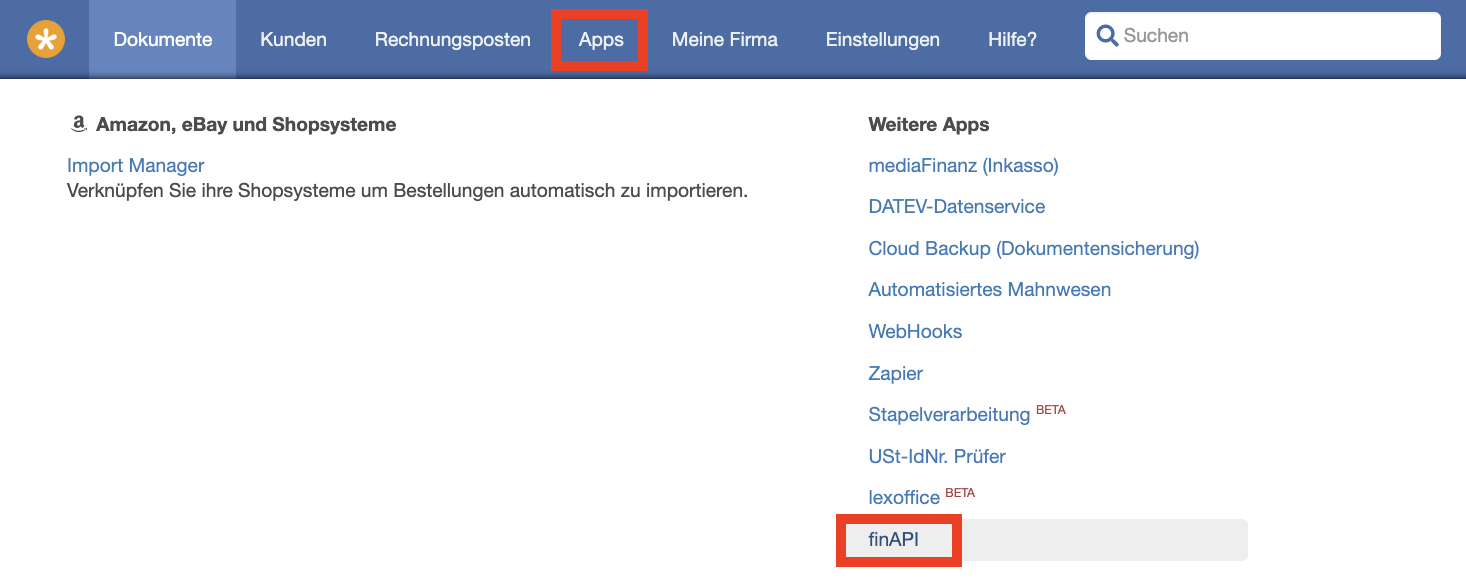Open USt-IdNr. Prüfer link
Viewport: 1466px width, 580px height.
pyautogui.click(x=937, y=456)
